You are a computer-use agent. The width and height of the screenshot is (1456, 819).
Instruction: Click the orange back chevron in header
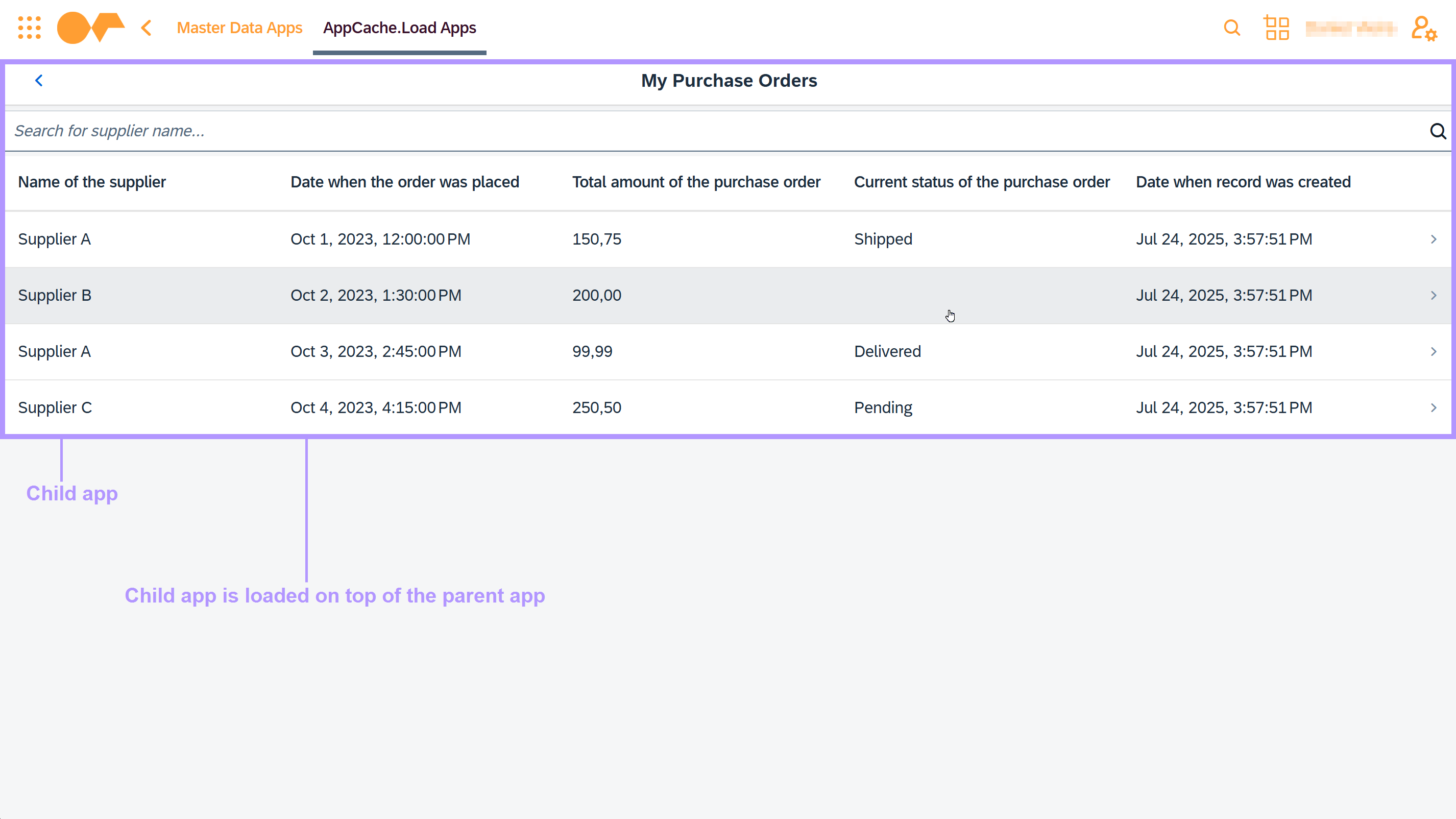pyautogui.click(x=147, y=28)
